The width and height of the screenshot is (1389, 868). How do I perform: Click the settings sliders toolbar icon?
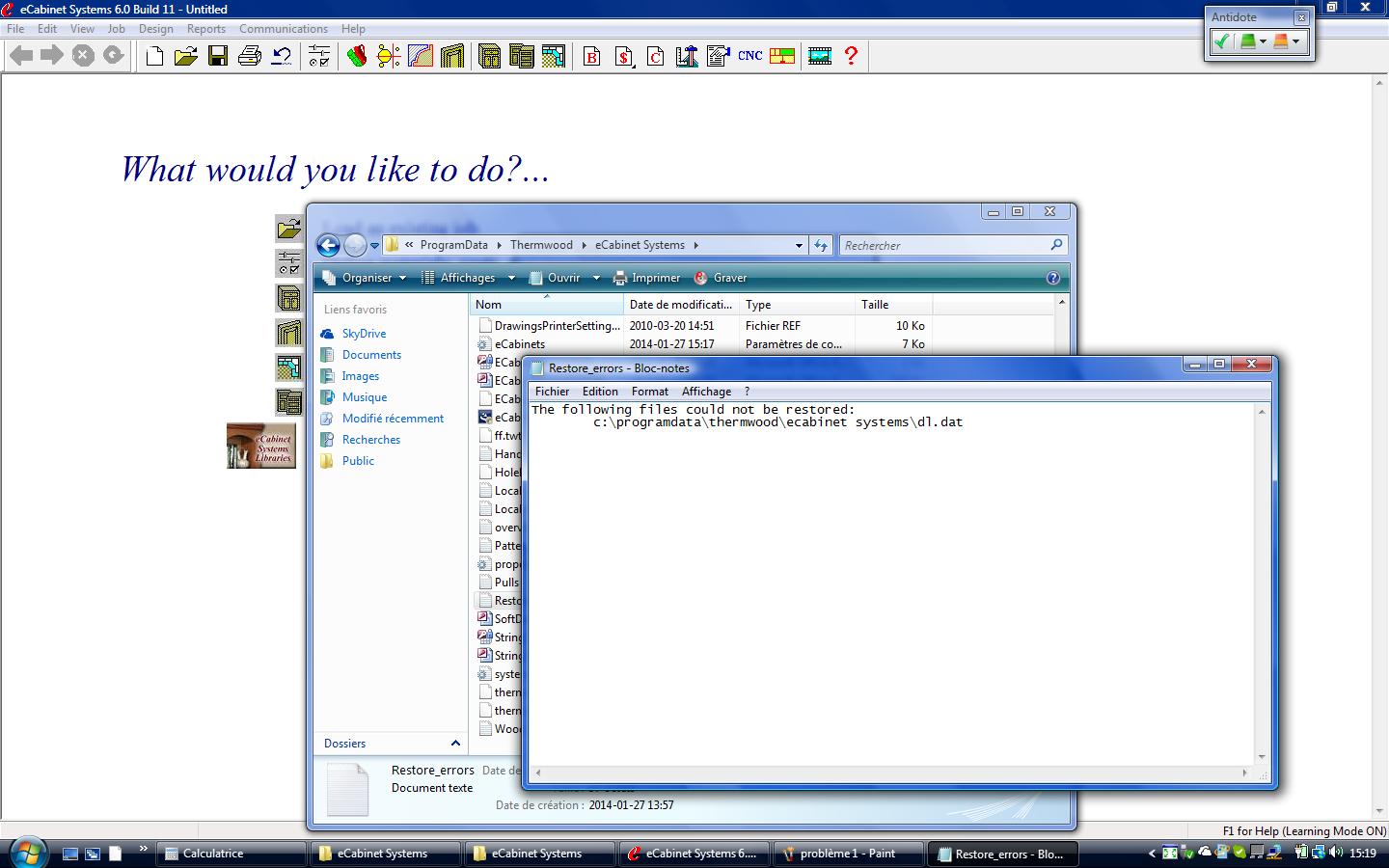319,56
